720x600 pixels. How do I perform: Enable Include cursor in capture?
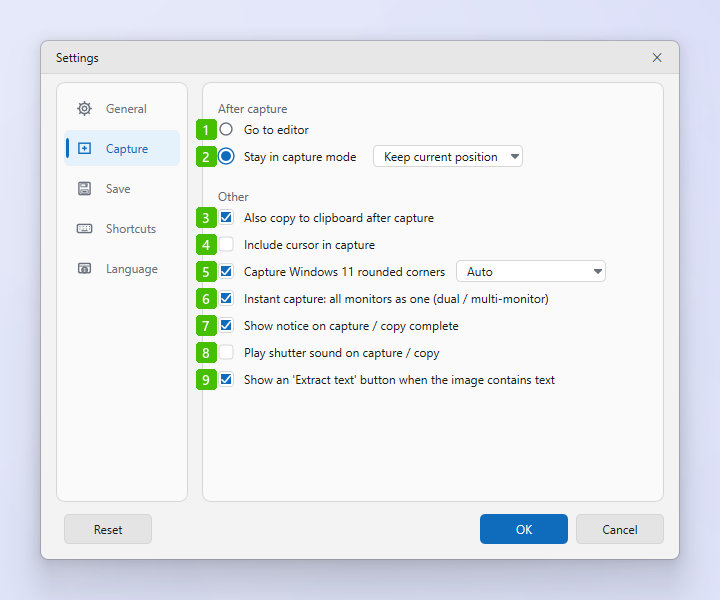(x=226, y=244)
